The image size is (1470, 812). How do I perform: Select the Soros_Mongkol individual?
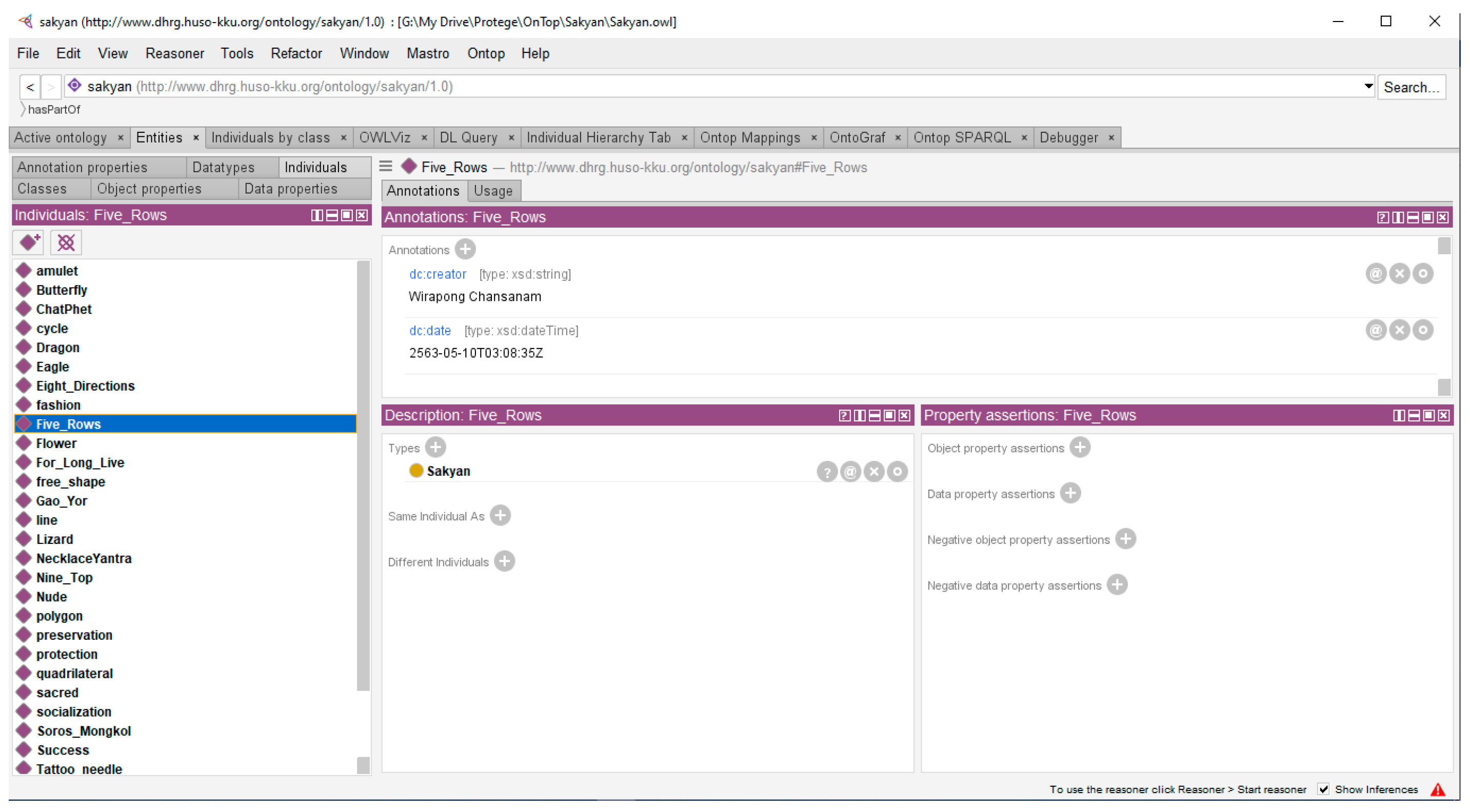83,731
